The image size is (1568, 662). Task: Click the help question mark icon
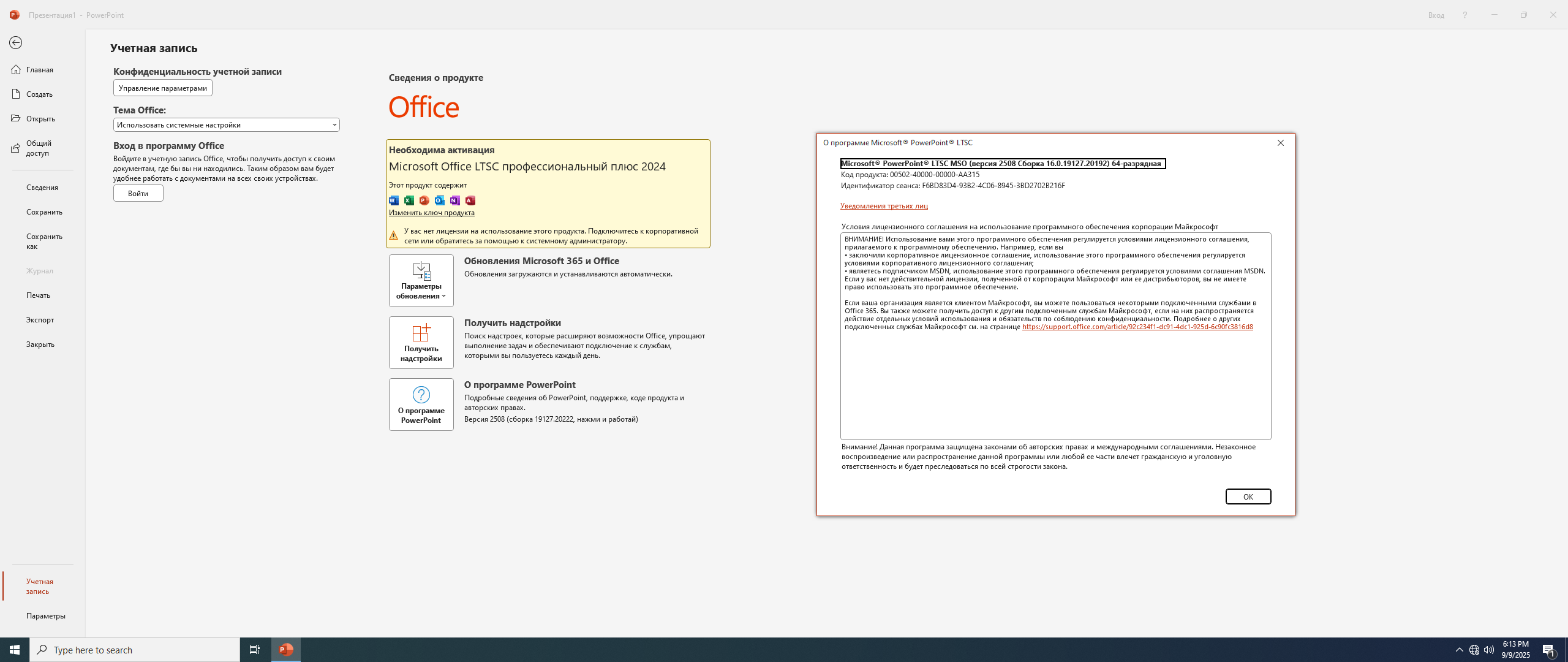coord(1465,15)
